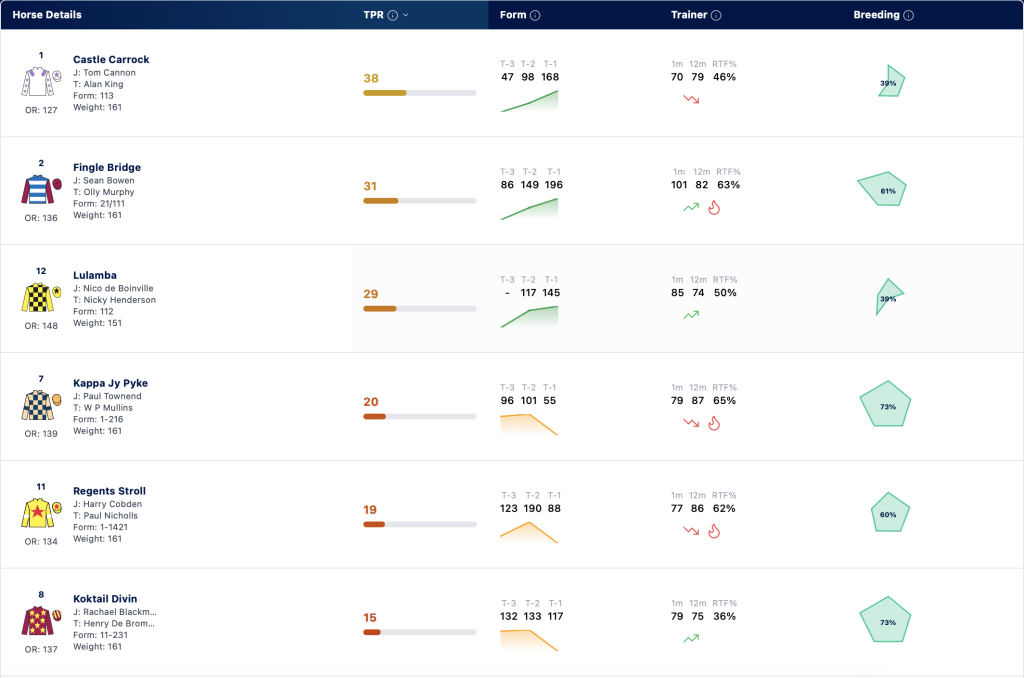Open the Lulamba horse name link
The height and width of the screenshot is (678, 1024).
click(x=95, y=275)
